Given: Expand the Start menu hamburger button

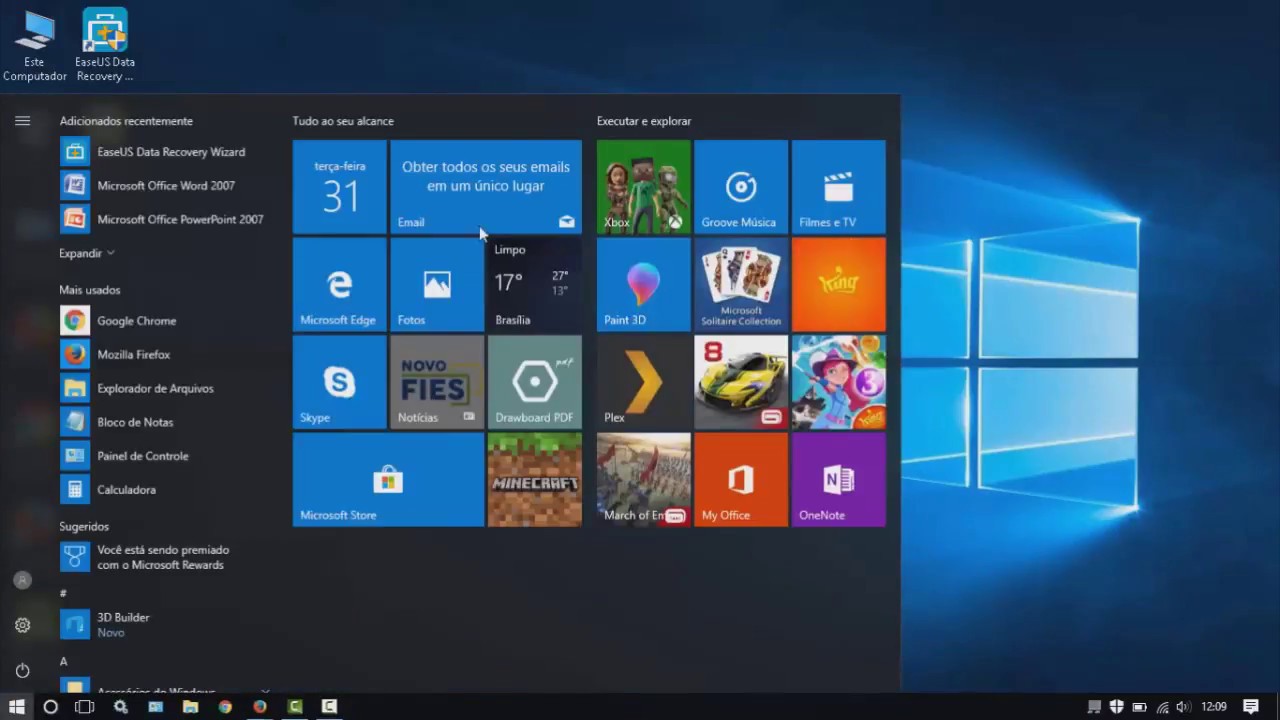Looking at the screenshot, I should point(22,121).
